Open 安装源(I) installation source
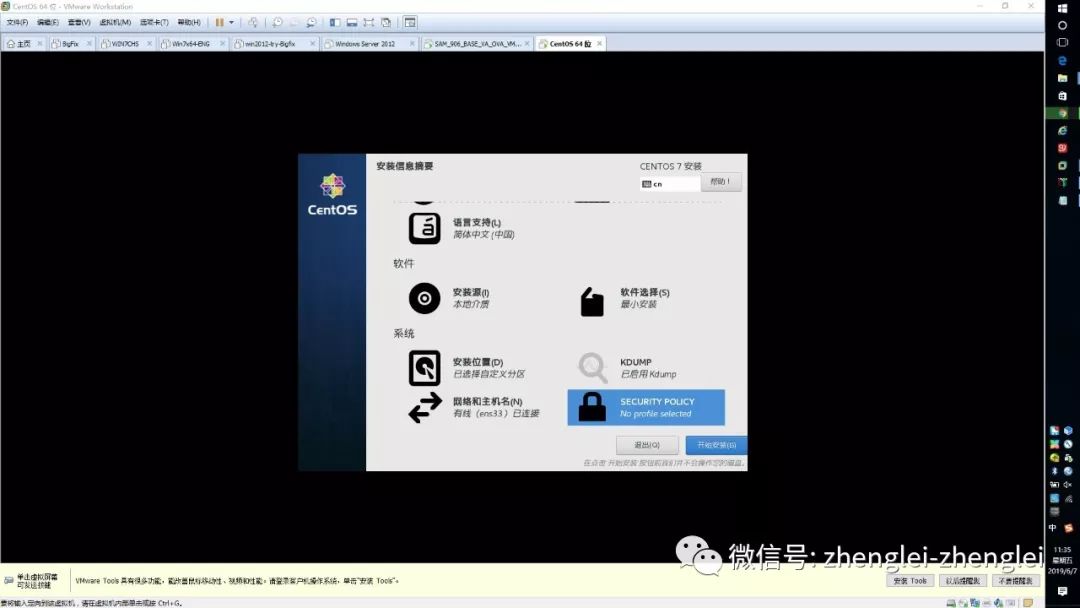 449,298
